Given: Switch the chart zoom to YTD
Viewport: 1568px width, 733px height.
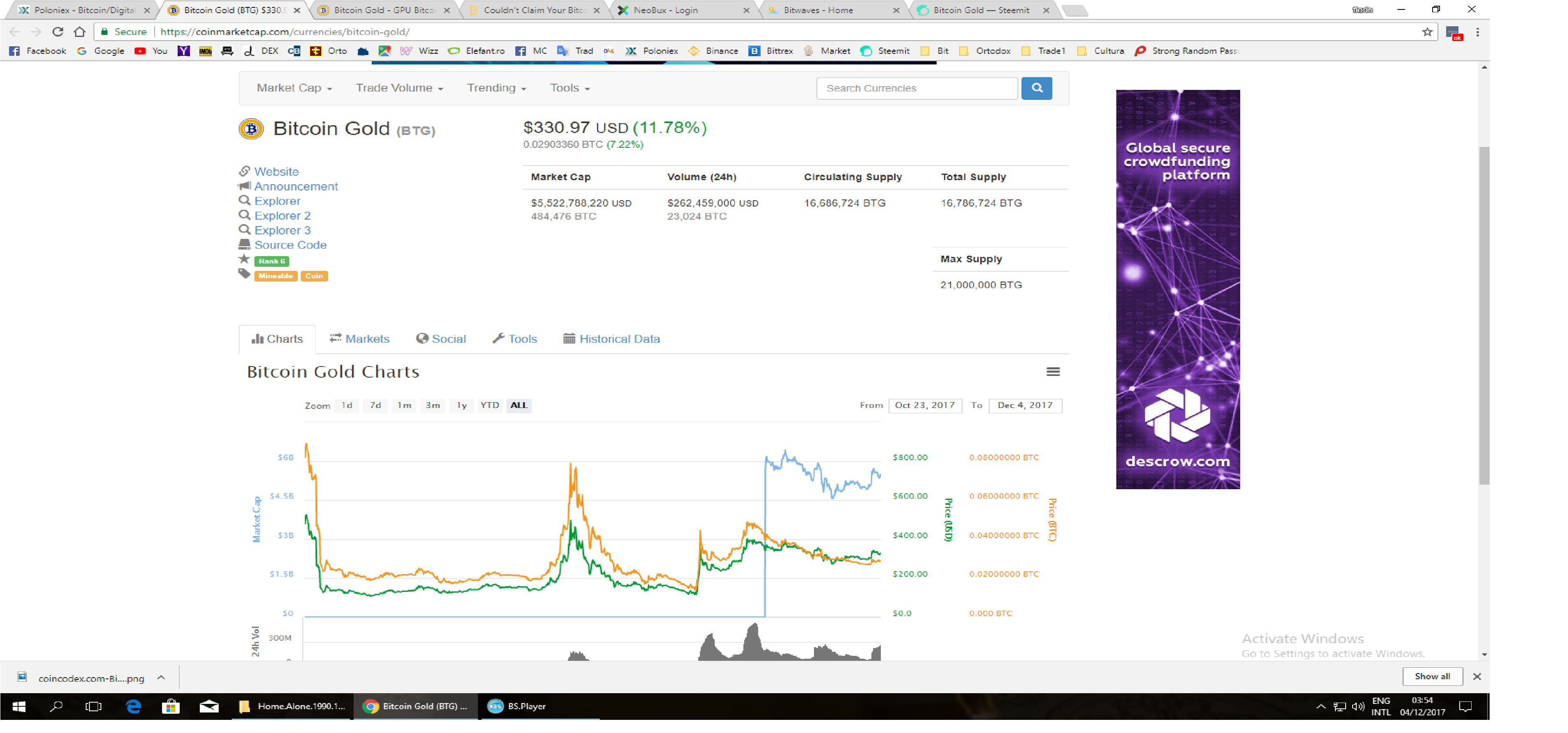Looking at the screenshot, I should click(489, 405).
